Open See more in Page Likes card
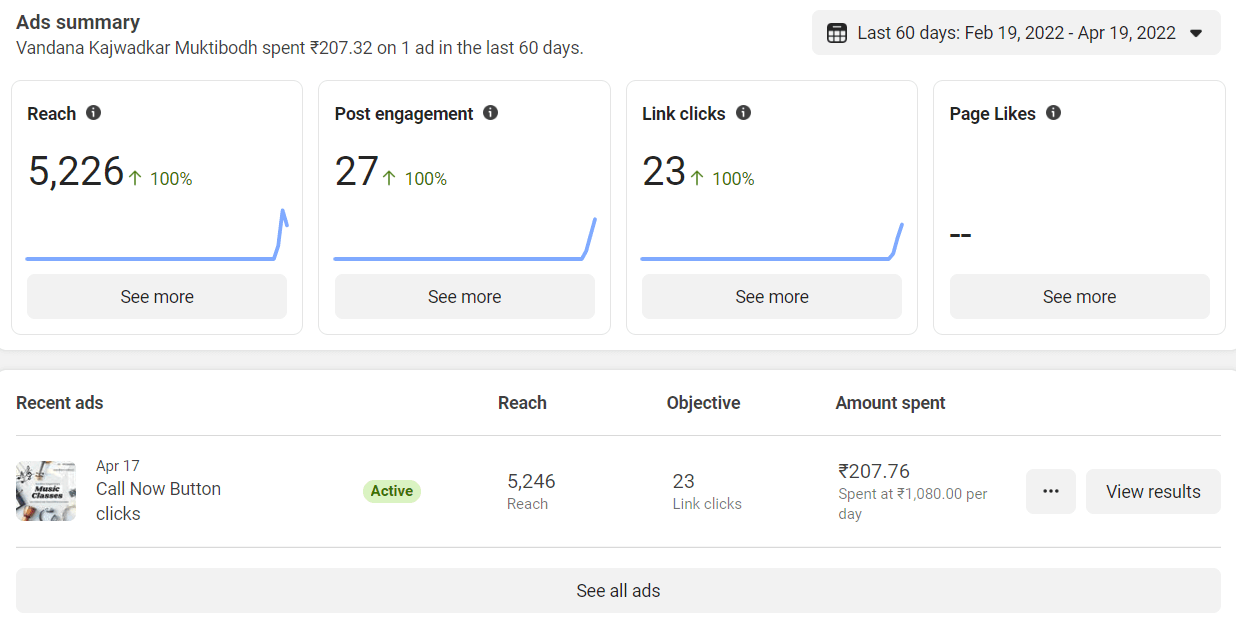This screenshot has width=1236, height=627. coord(1079,297)
